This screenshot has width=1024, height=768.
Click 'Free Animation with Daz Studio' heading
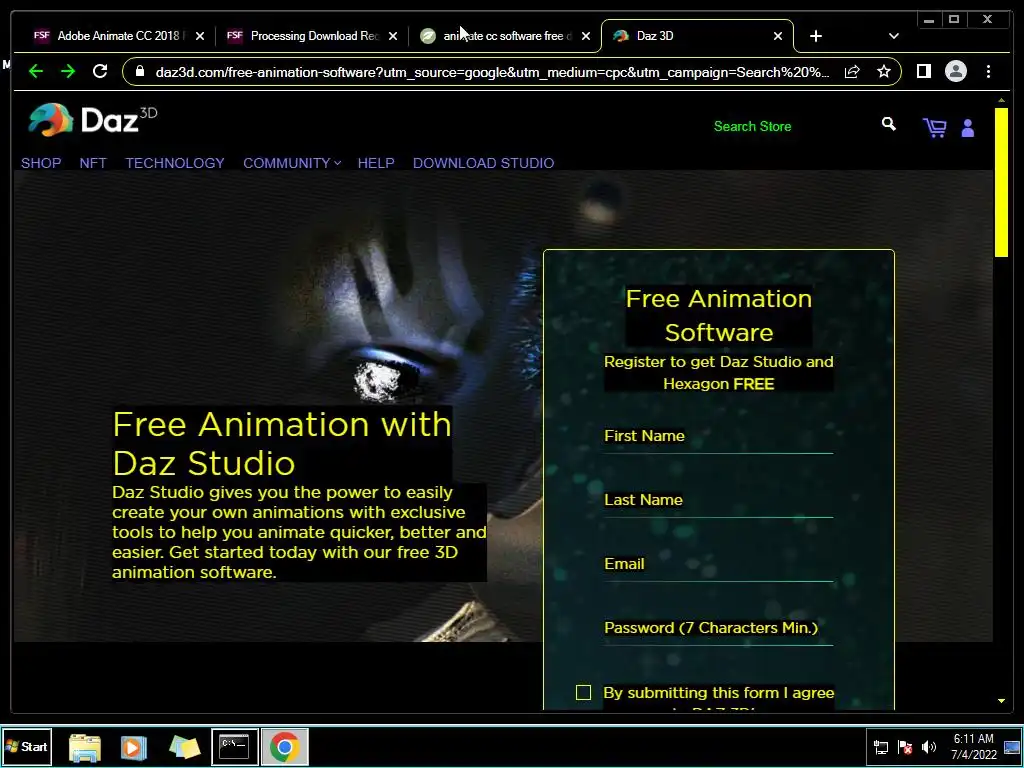pos(281,443)
